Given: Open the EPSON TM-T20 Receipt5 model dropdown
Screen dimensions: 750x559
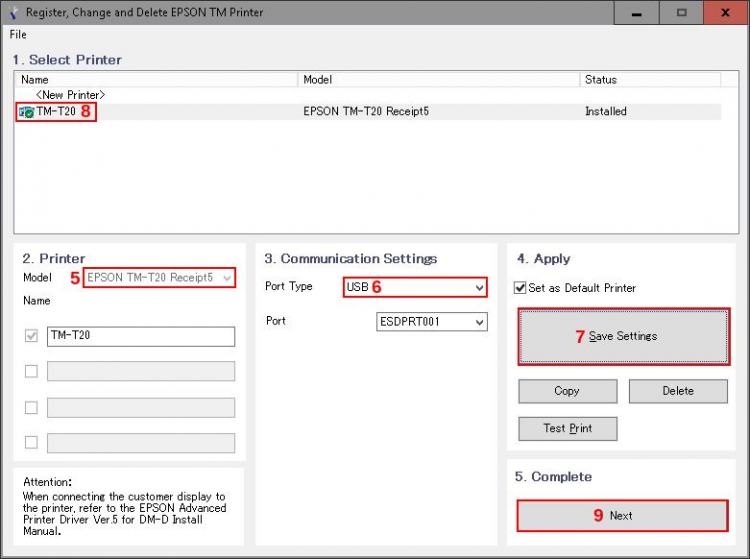Looking at the screenshot, I should (x=159, y=278).
